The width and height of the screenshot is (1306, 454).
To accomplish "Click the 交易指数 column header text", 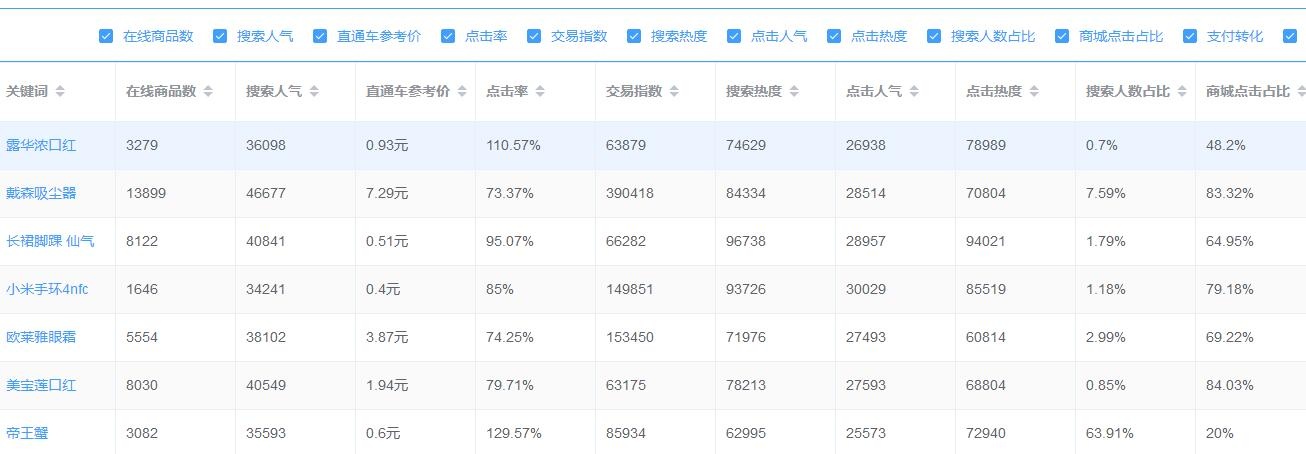I will click(x=634, y=91).
